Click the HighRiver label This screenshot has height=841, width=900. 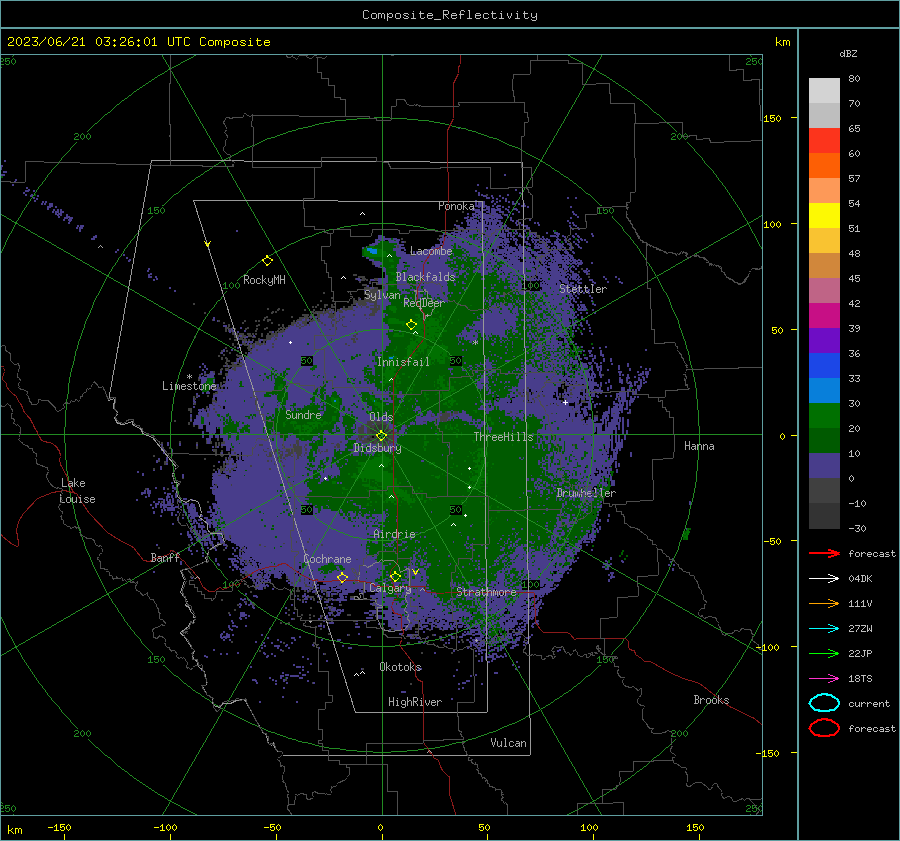pyautogui.click(x=415, y=702)
